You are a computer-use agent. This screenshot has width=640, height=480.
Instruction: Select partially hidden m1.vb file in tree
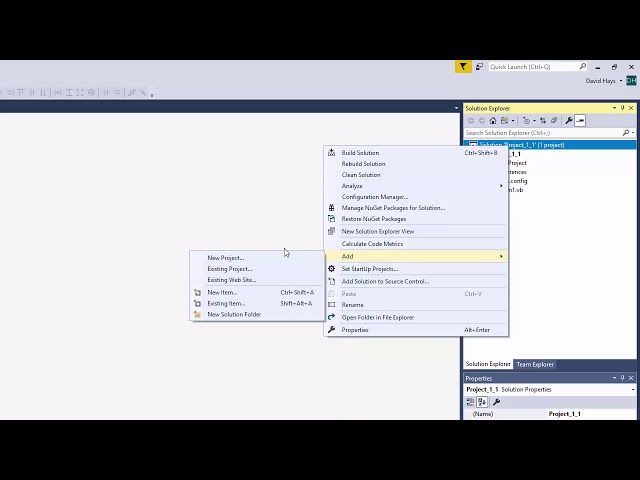tap(516, 190)
